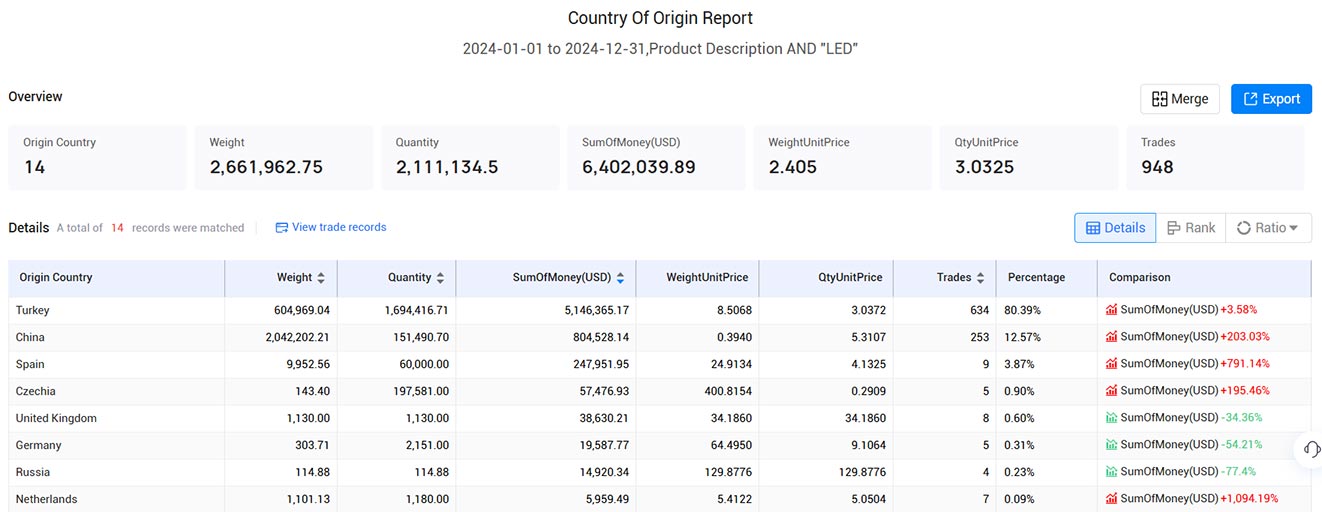Select the China row country cell
The width and height of the screenshot is (1322, 512).
point(117,337)
